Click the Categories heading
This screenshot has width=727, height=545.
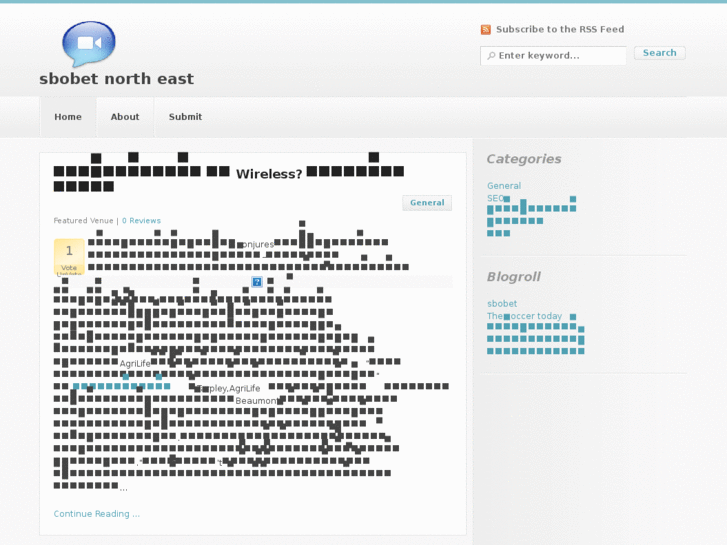524,159
